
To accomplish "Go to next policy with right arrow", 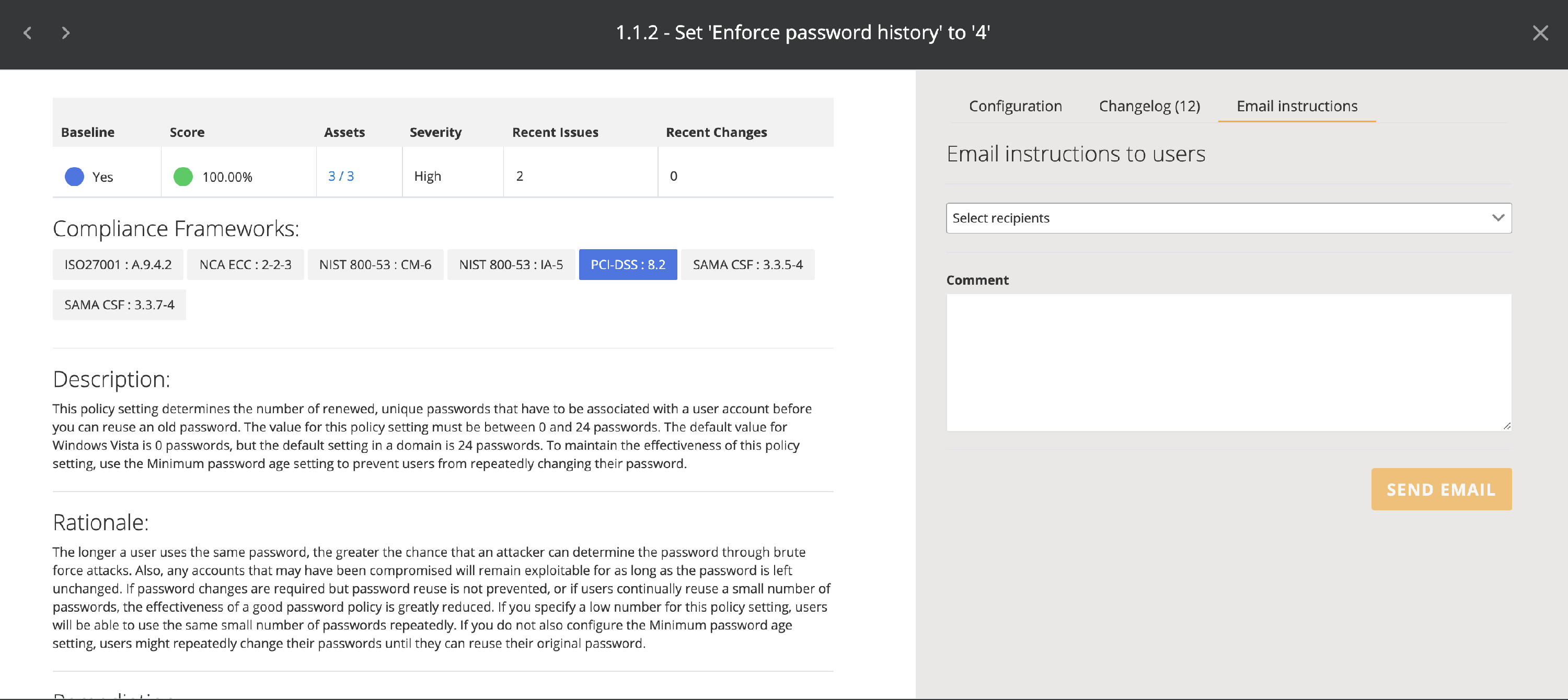I will coord(66,33).
